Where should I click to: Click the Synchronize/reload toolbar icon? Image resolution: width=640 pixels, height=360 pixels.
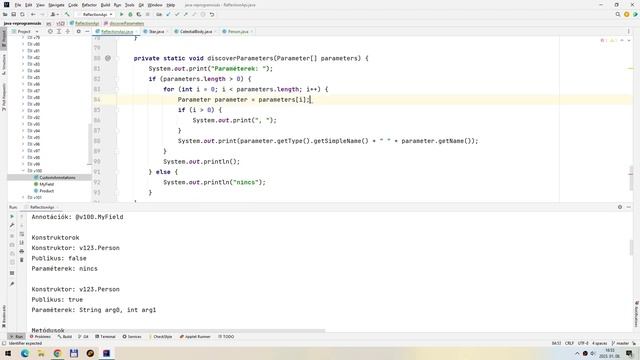point(22,14)
